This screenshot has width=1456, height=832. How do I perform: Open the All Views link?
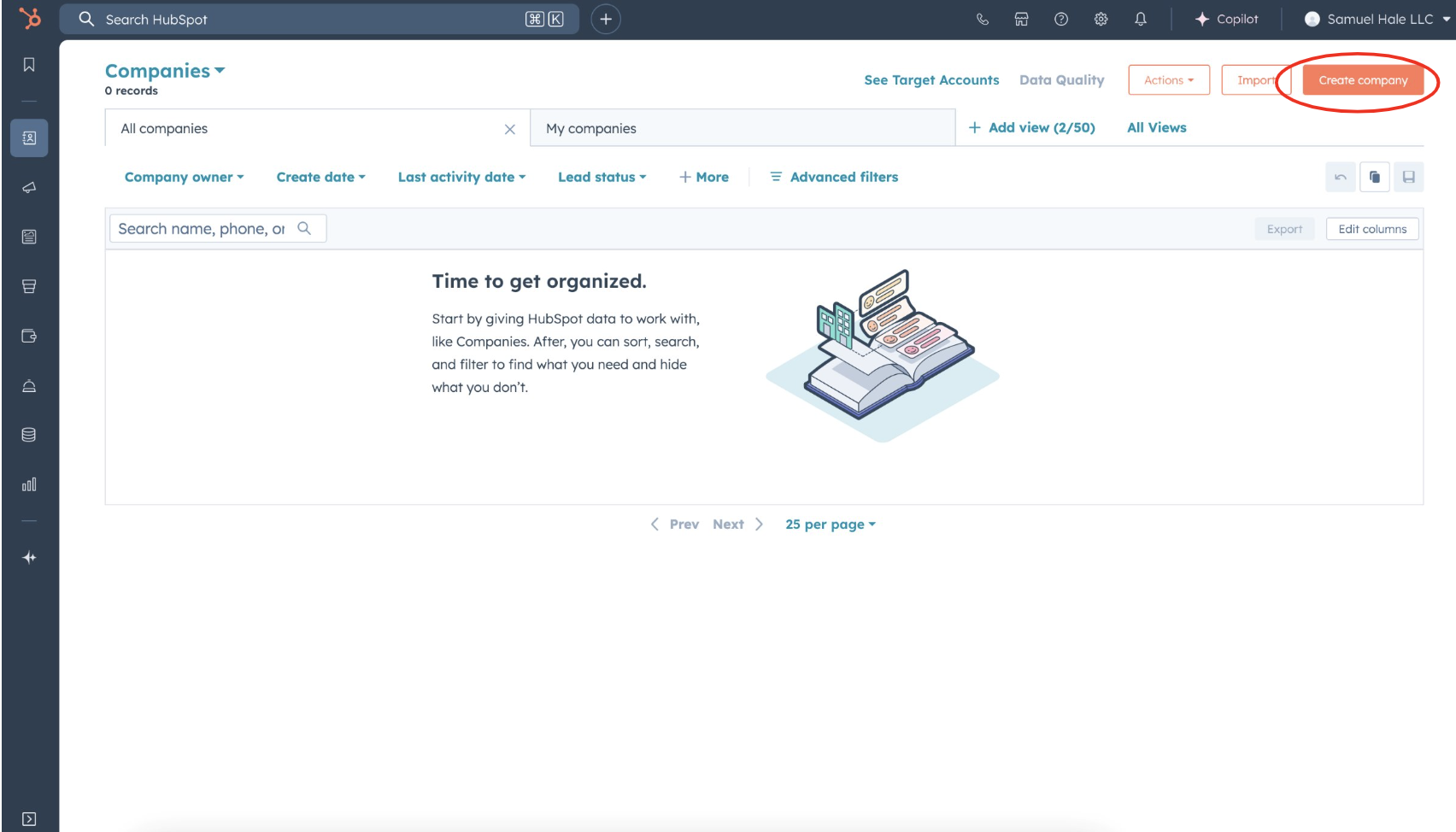(x=1157, y=127)
